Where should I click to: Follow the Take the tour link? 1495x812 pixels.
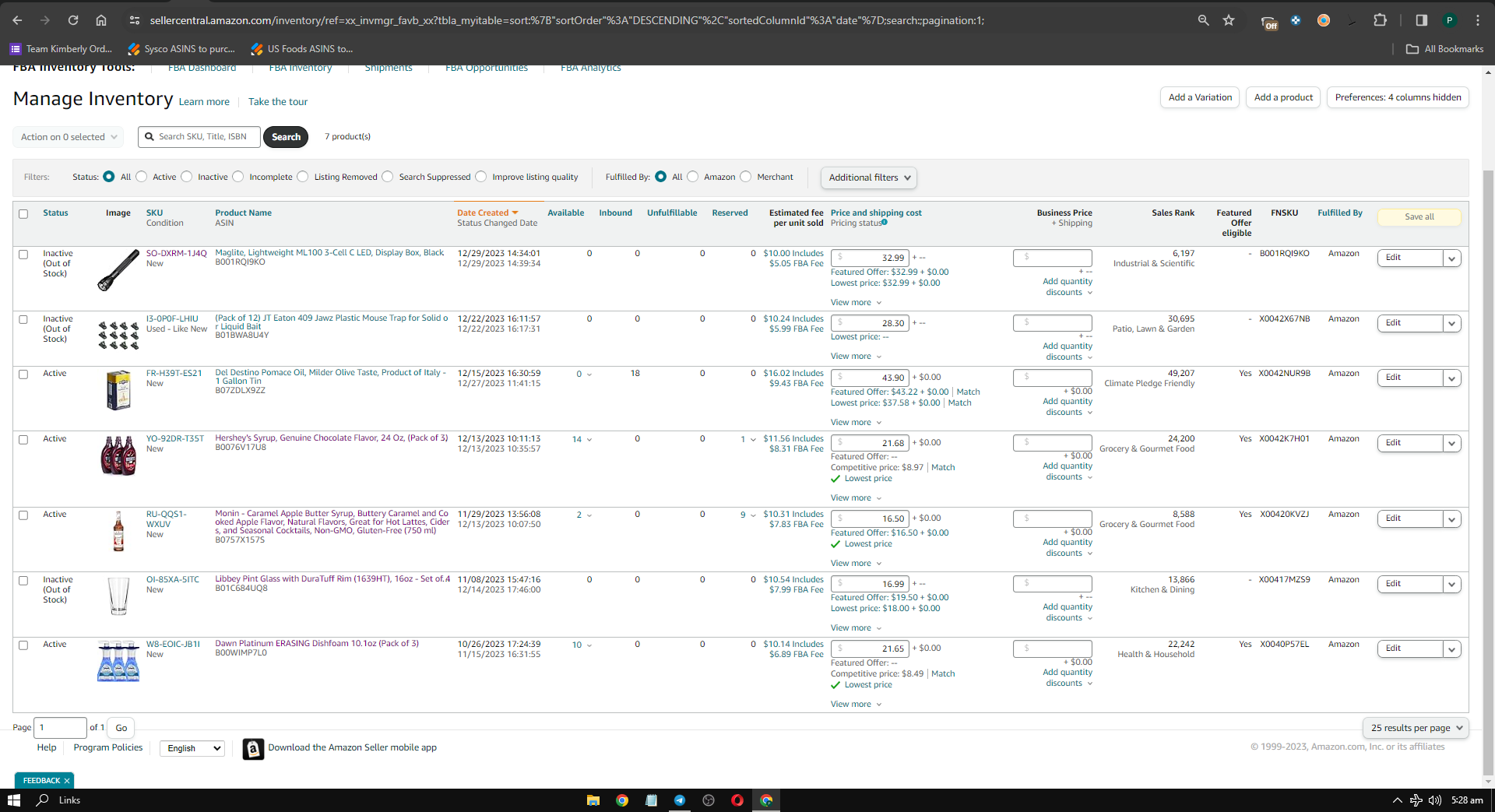pos(278,102)
